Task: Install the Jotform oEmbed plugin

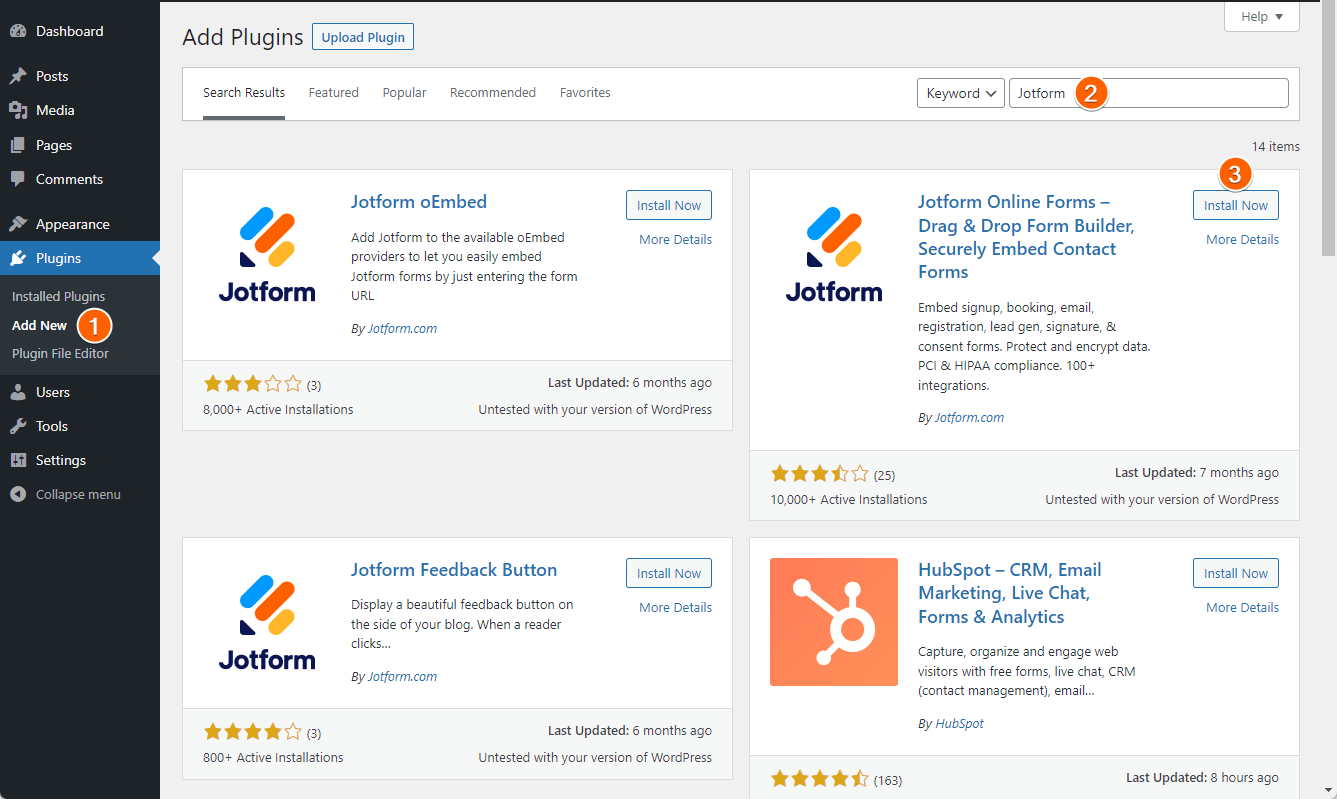Action: [x=669, y=205]
